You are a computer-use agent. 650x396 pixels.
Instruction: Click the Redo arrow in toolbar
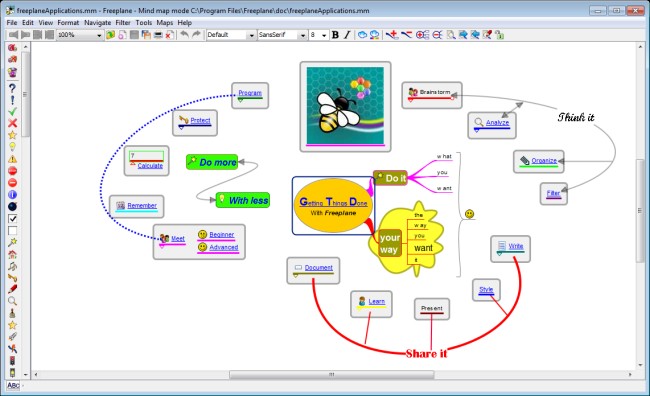(x=196, y=35)
